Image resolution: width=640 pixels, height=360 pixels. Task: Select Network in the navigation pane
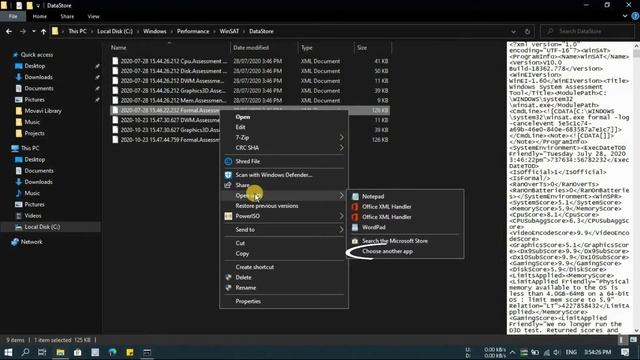point(31,242)
